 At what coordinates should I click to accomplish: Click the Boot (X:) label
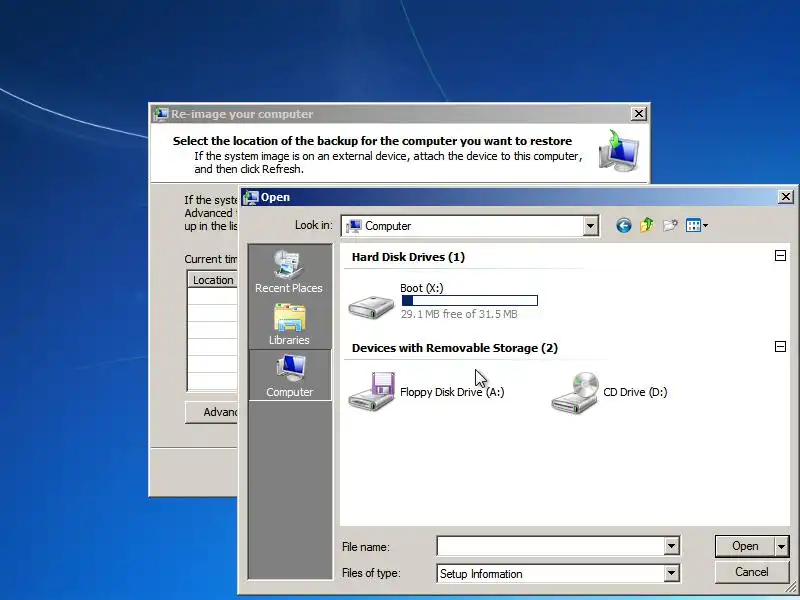422,288
